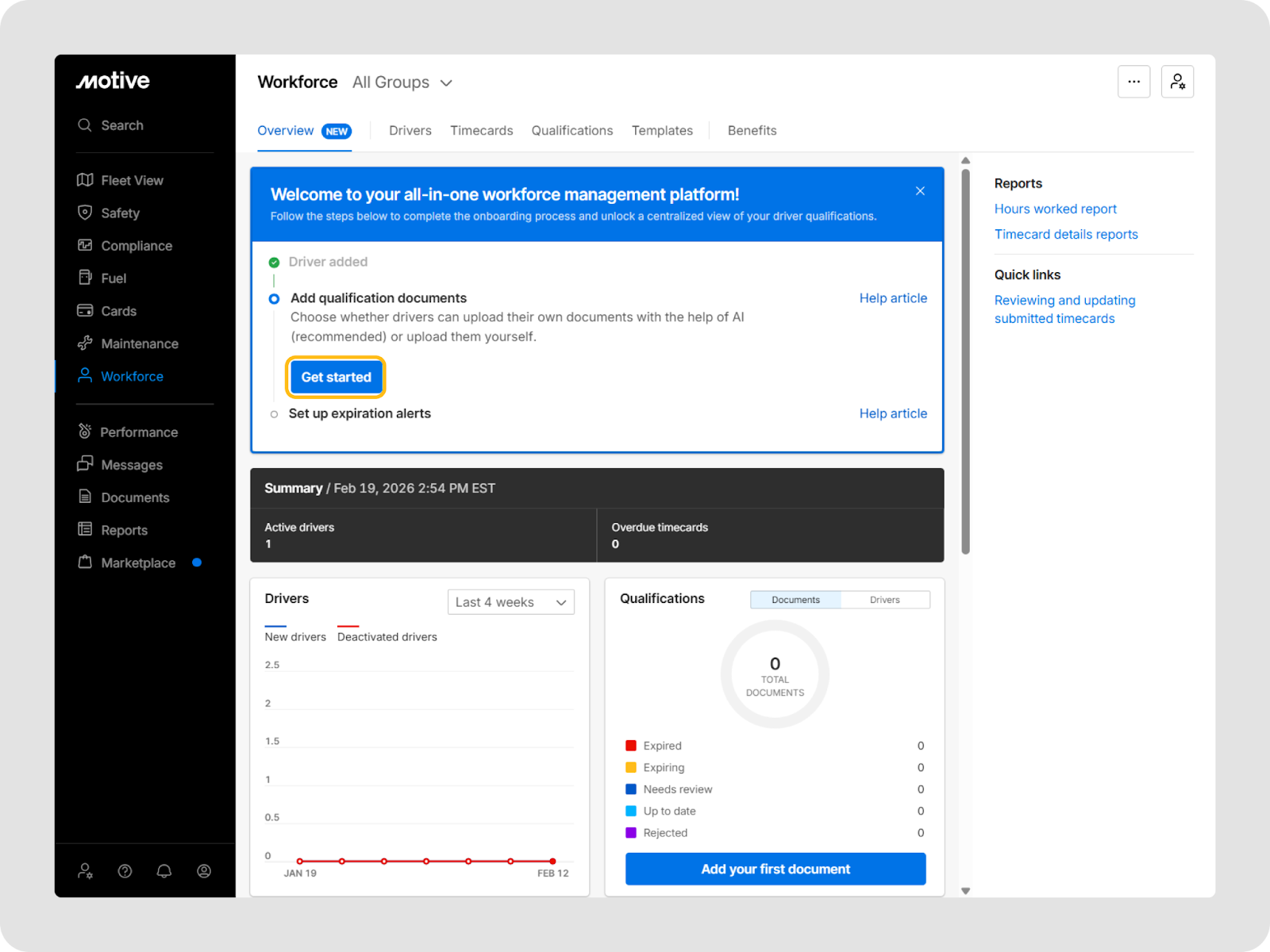This screenshot has width=1270, height=952.
Task: Click the Get started button
Action: pyautogui.click(x=336, y=377)
